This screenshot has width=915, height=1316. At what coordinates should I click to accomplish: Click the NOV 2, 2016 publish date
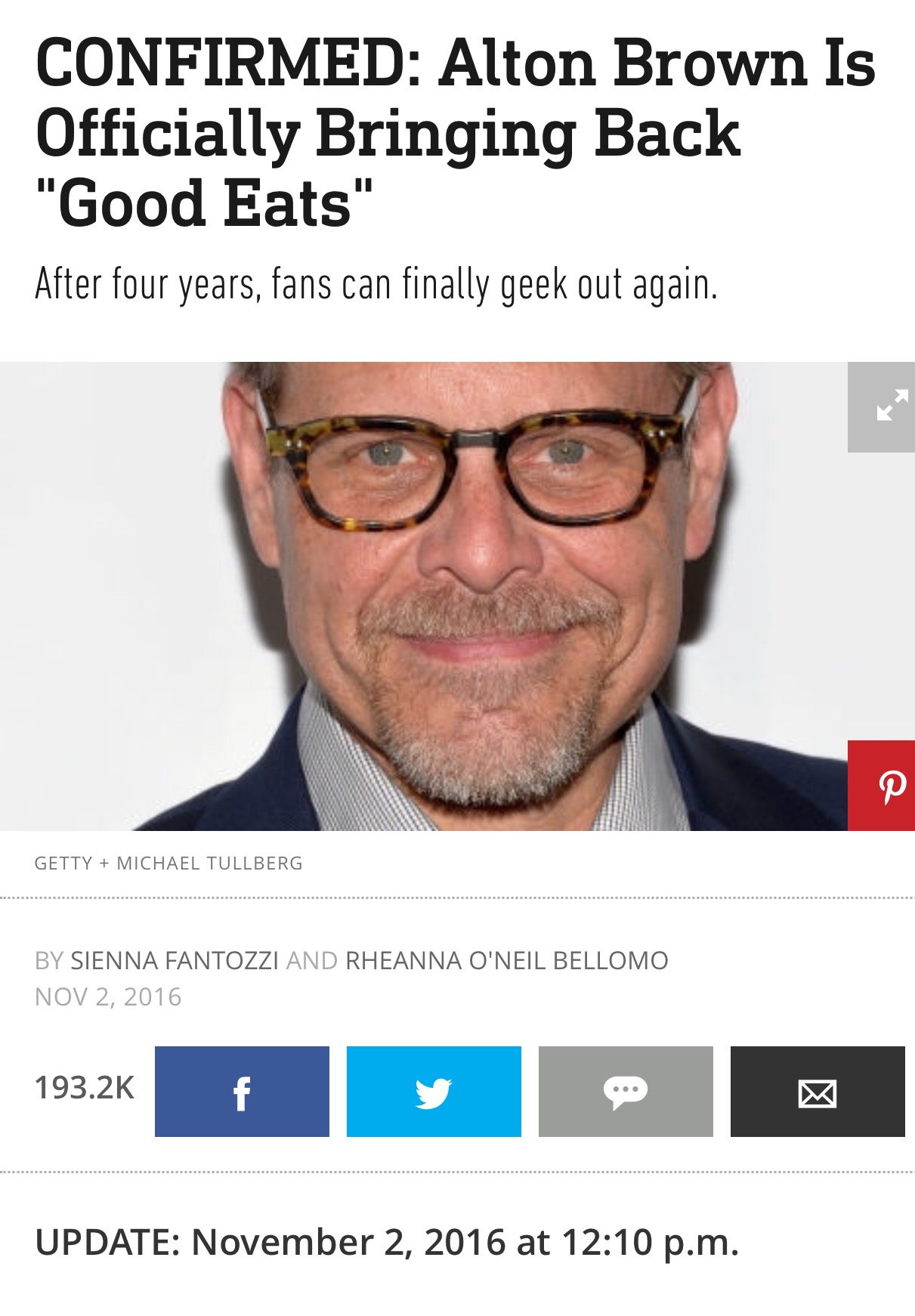(108, 997)
